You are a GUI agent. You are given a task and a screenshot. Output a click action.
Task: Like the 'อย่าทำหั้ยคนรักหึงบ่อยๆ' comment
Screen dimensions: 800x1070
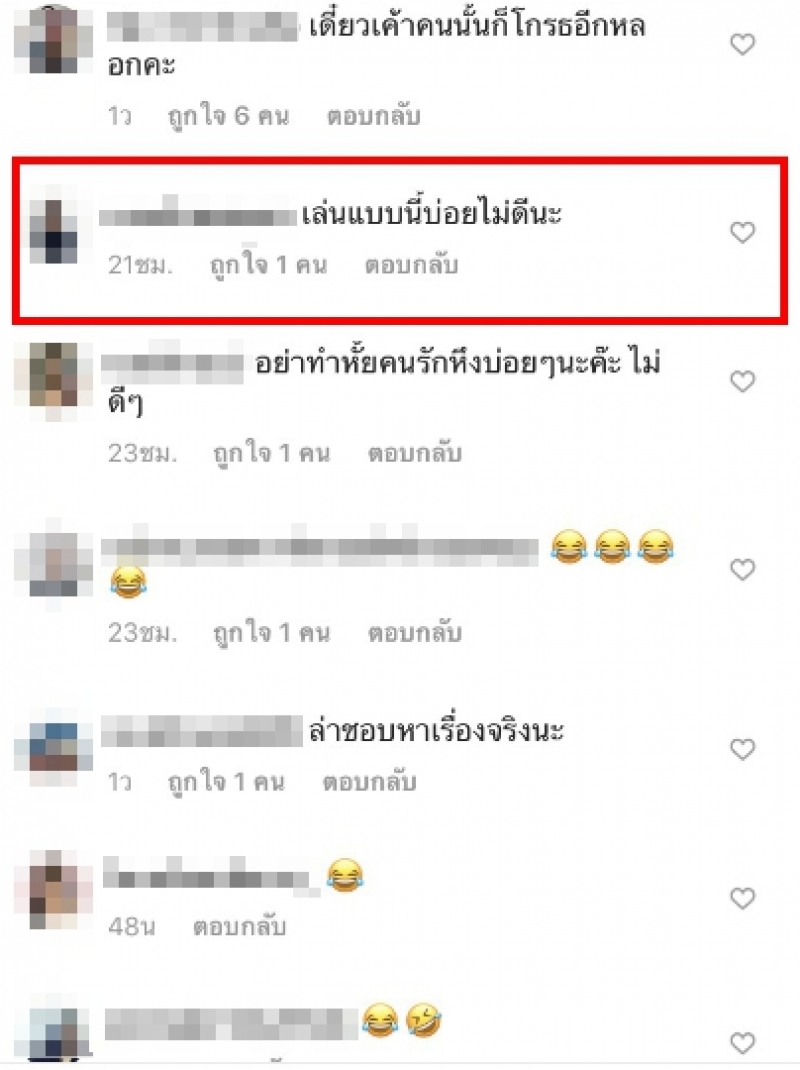click(743, 381)
